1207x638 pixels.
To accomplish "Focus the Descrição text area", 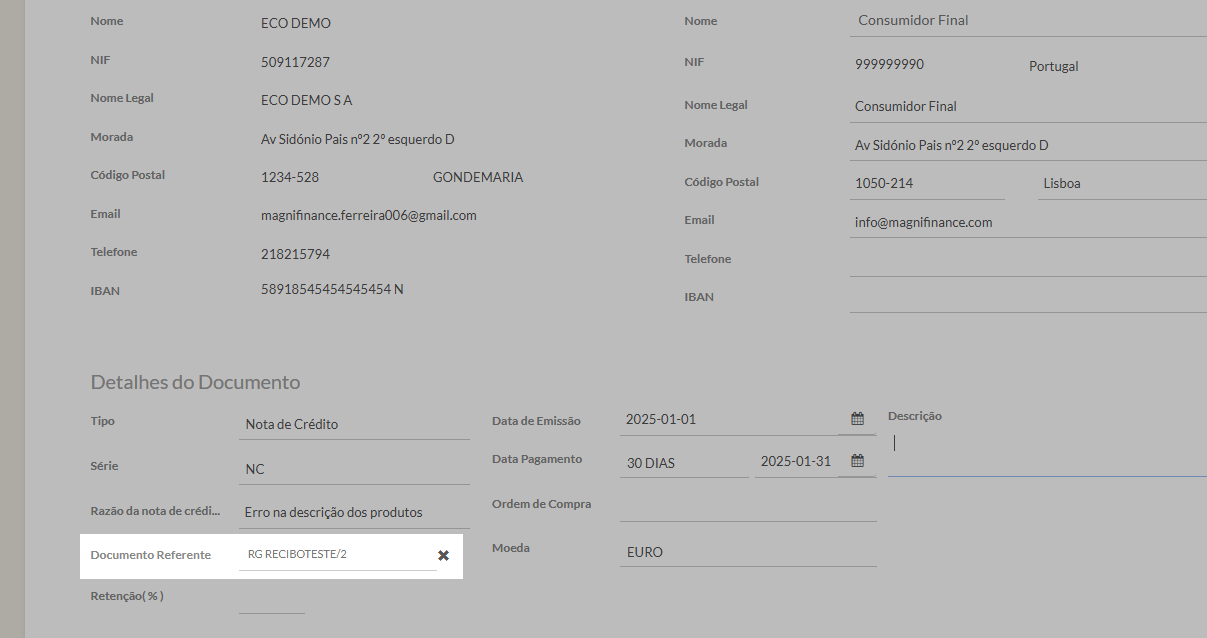I will click(1046, 447).
